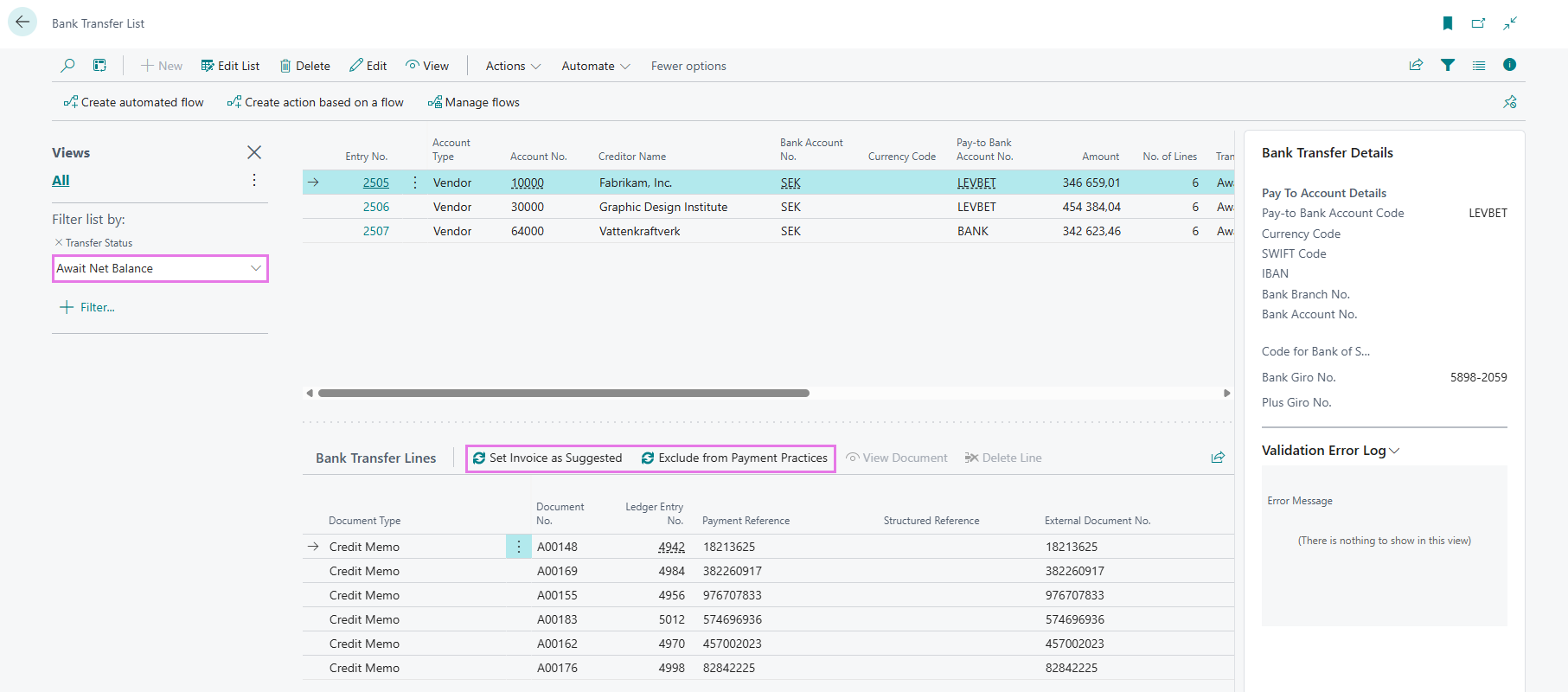1568x692 pixels.
Task: Click Manage flows
Action: tap(473, 102)
